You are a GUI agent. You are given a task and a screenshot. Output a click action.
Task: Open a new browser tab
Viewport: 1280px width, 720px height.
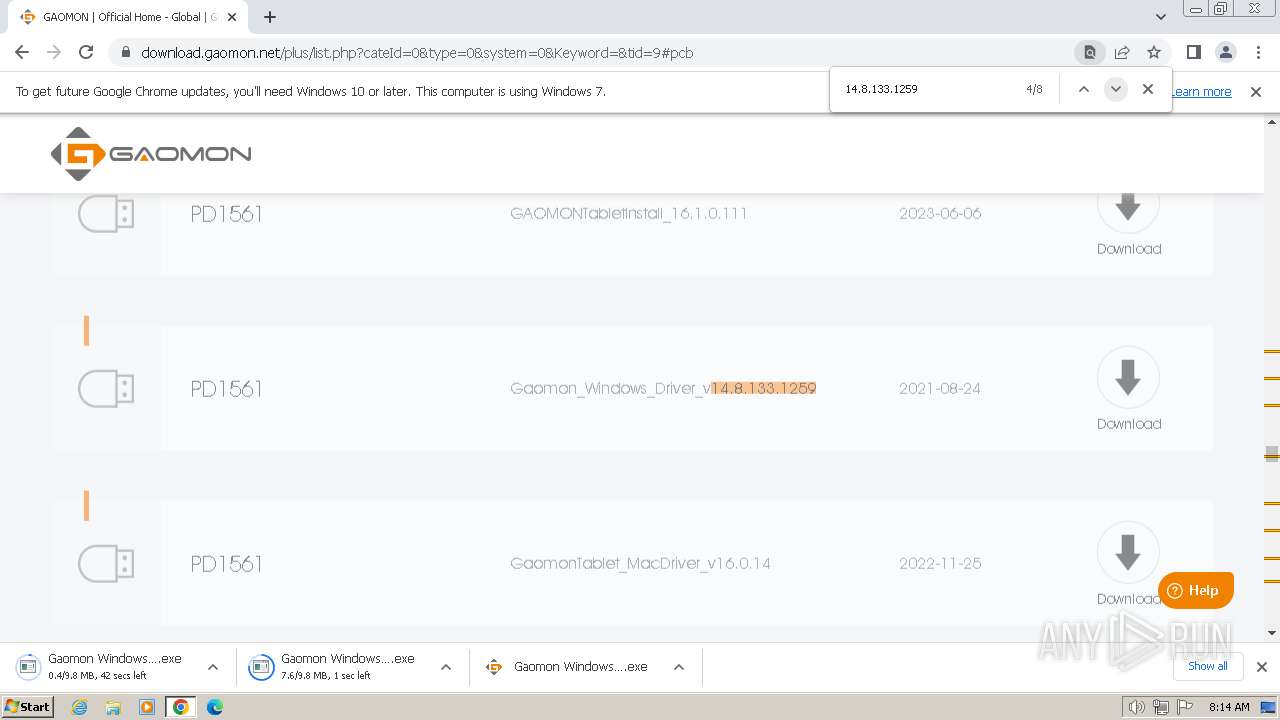pyautogui.click(x=270, y=17)
